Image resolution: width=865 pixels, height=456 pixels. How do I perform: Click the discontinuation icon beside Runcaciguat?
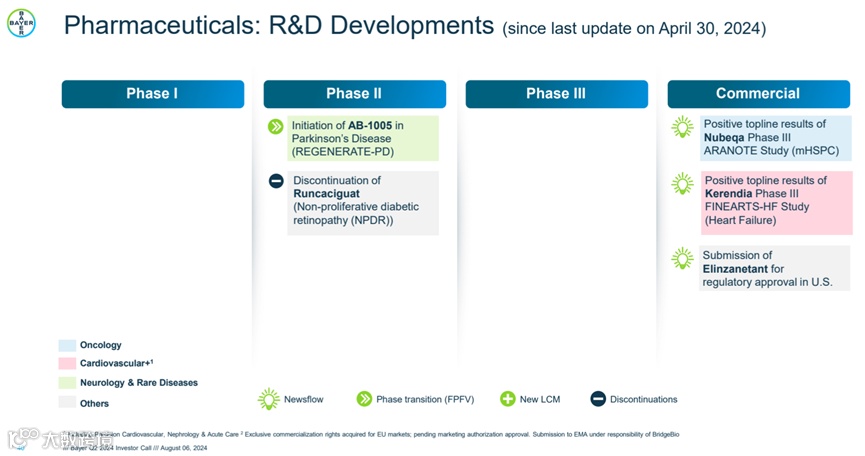(x=276, y=181)
